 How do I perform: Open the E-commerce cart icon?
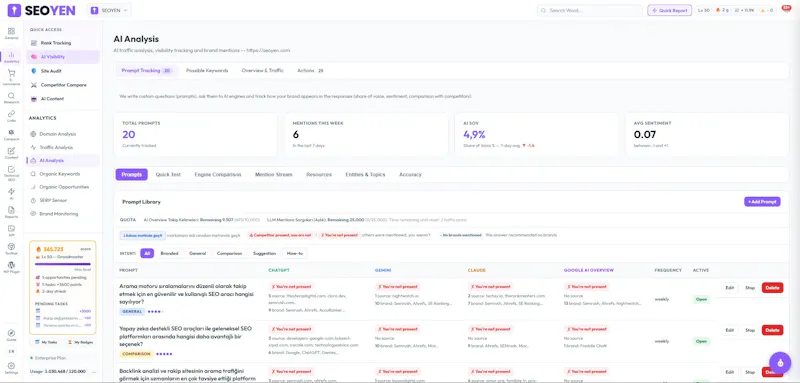tap(11, 76)
